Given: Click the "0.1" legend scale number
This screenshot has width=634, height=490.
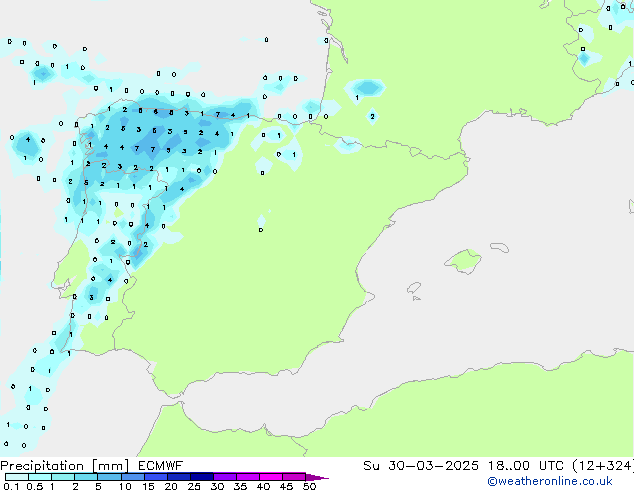Looking at the screenshot, I should click(x=11, y=486).
